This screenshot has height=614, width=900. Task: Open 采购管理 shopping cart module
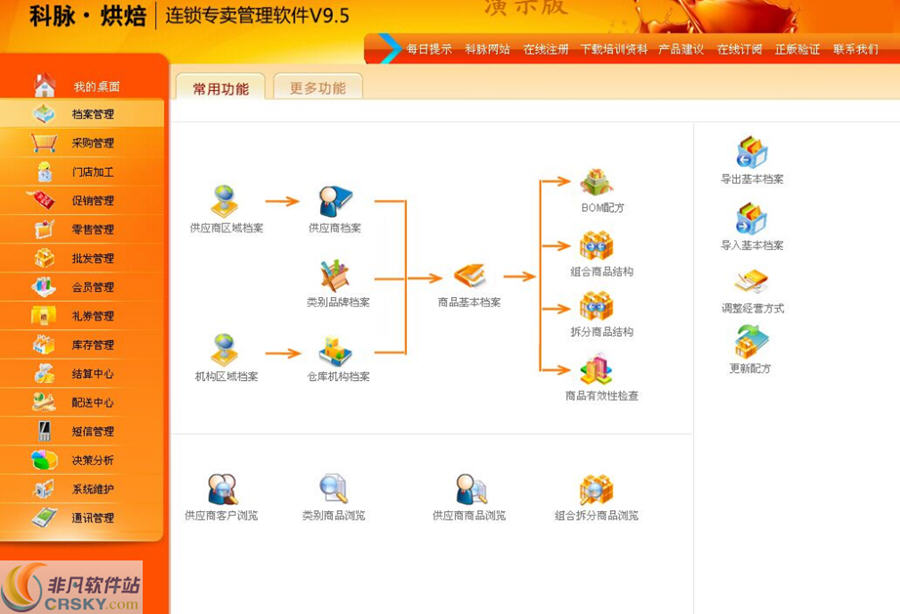click(x=82, y=143)
